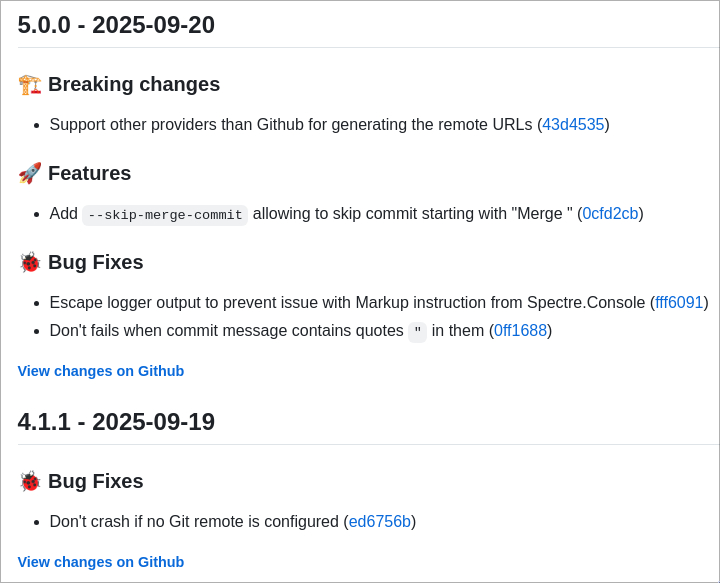720x583 pixels.
Task: Open commit link 0ff1688
Action: coord(520,331)
